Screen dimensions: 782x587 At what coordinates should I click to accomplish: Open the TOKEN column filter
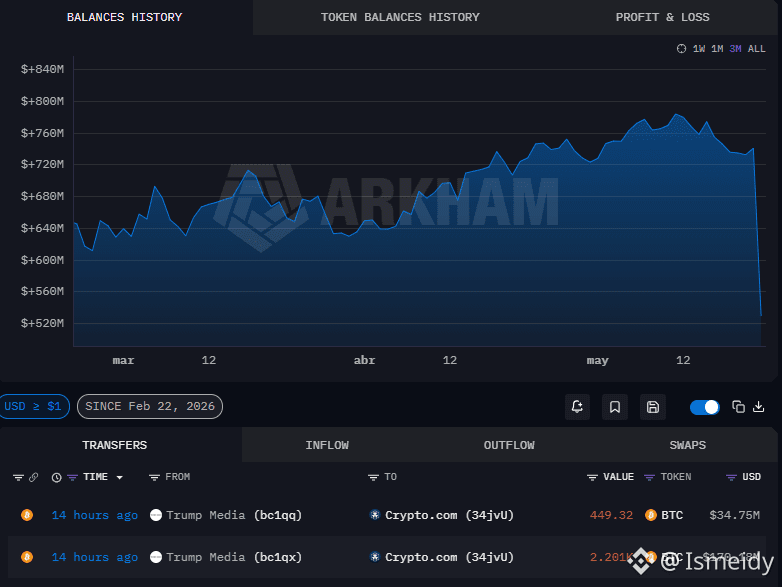[x=649, y=478]
